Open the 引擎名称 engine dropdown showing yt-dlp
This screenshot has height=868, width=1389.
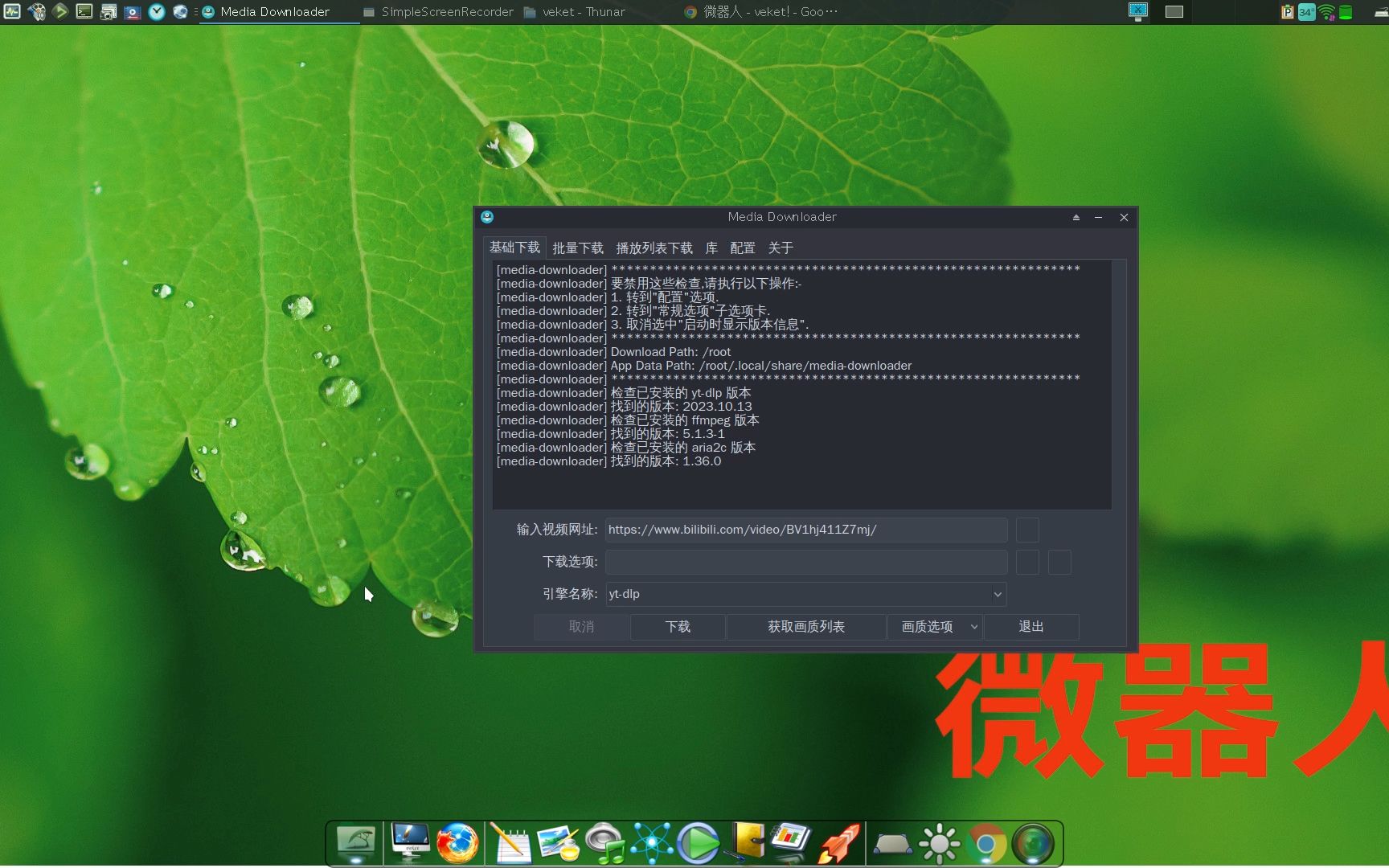pyautogui.click(x=805, y=594)
